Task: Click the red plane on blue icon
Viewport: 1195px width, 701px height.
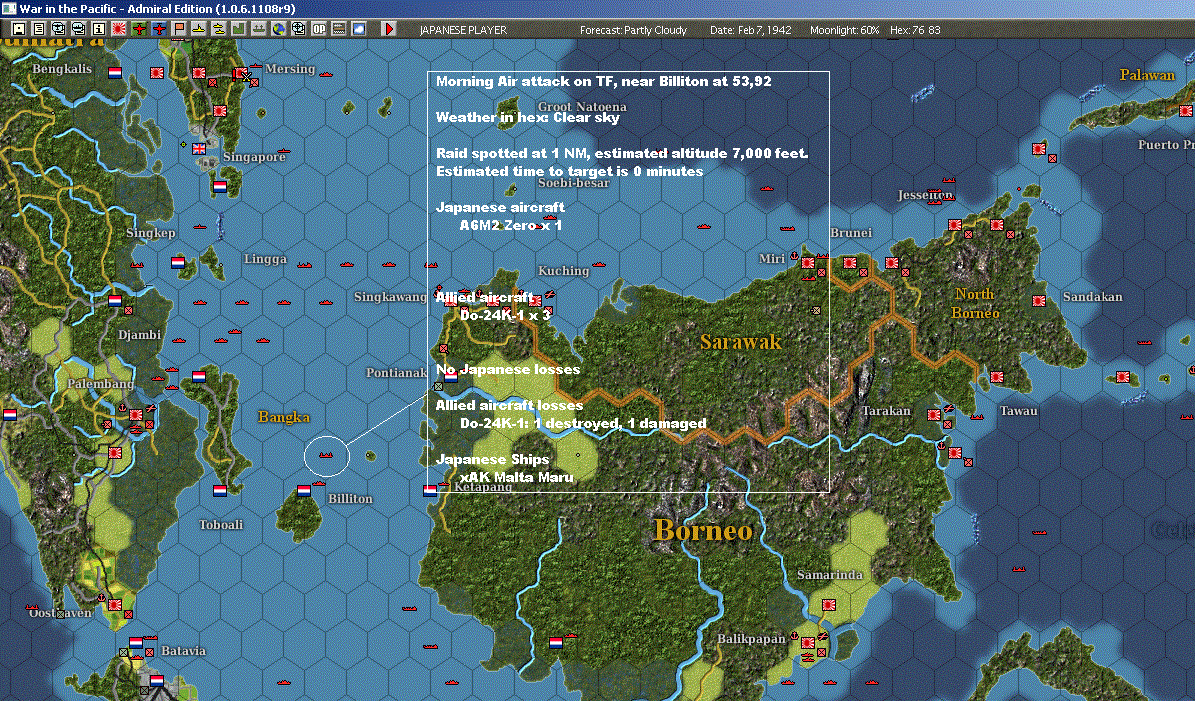Action: pyautogui.click(x=159, y=29)
